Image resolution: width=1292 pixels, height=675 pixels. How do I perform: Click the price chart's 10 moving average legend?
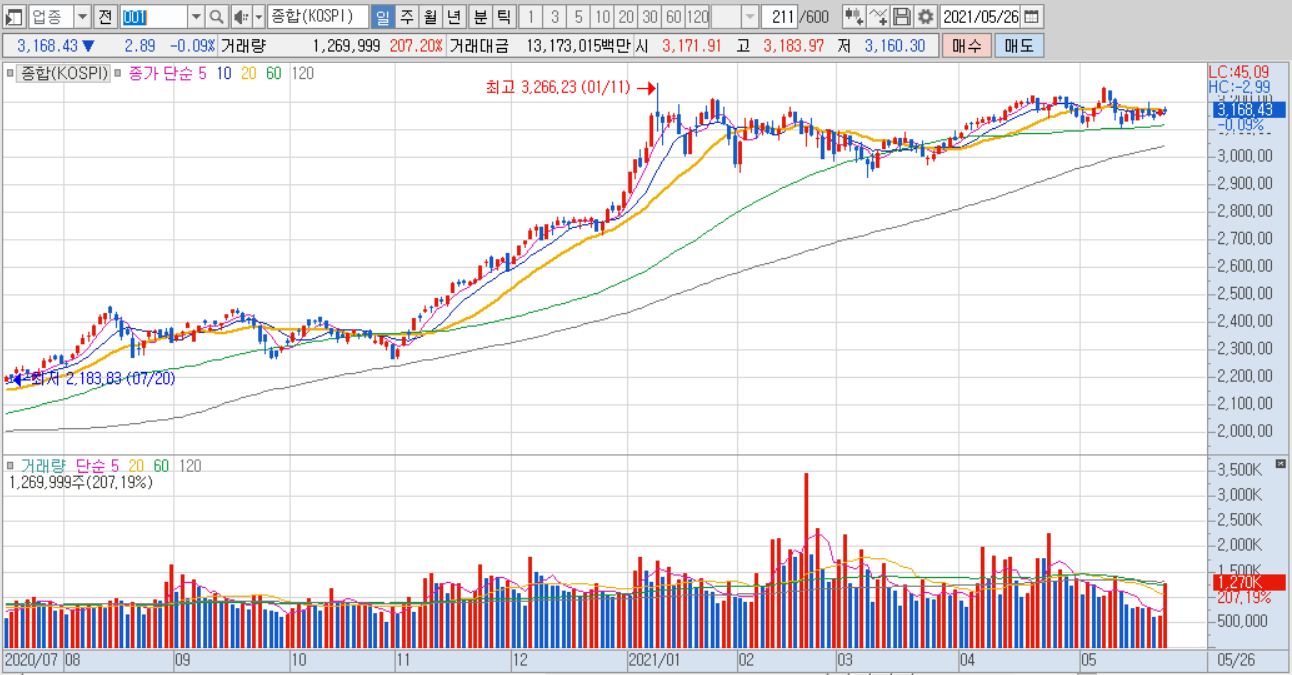[223, 73]
